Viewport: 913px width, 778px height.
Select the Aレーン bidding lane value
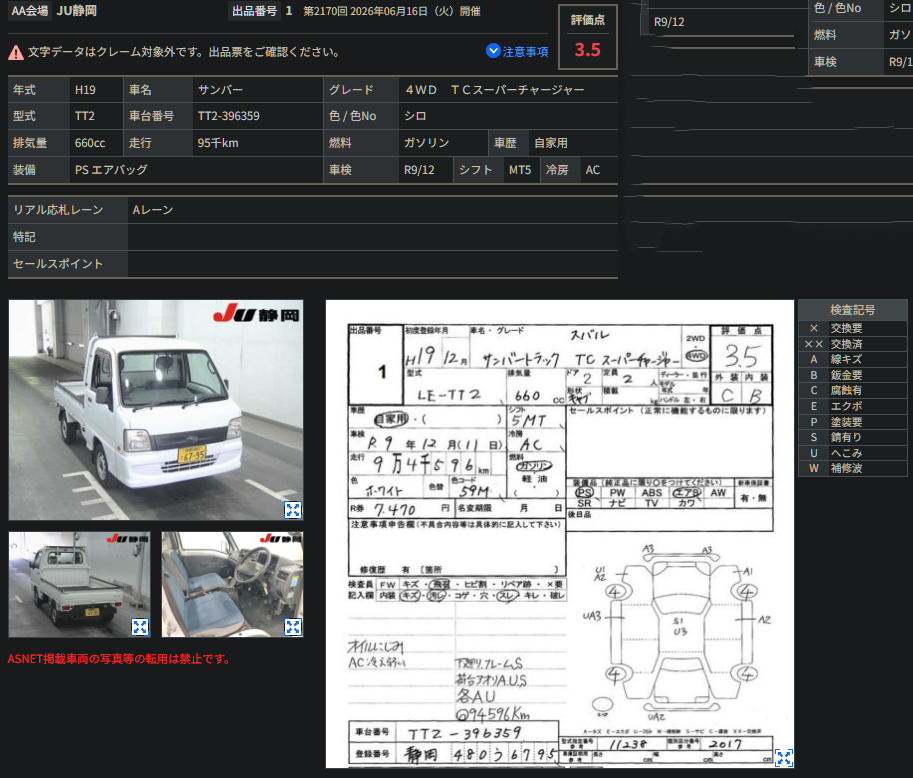click(153, 210)
